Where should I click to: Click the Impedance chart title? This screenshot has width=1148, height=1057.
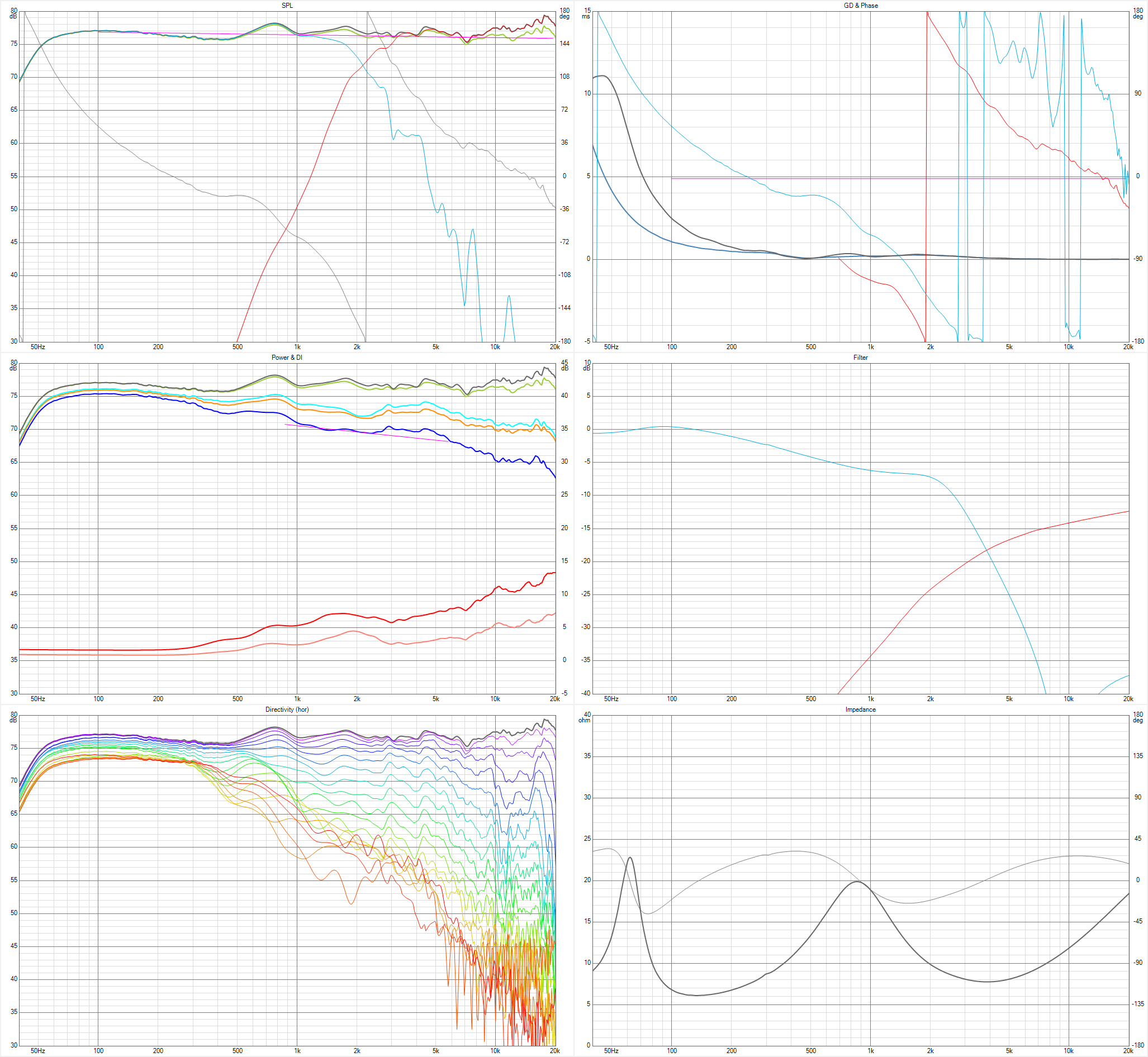pos(861,710)
